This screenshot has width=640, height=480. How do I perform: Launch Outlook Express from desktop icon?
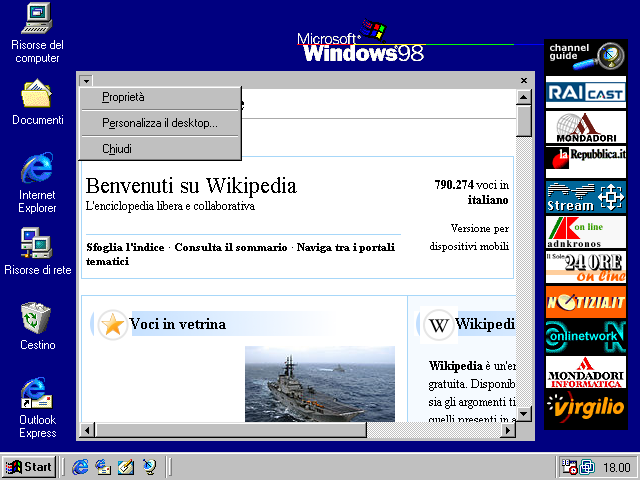[37, 394]
